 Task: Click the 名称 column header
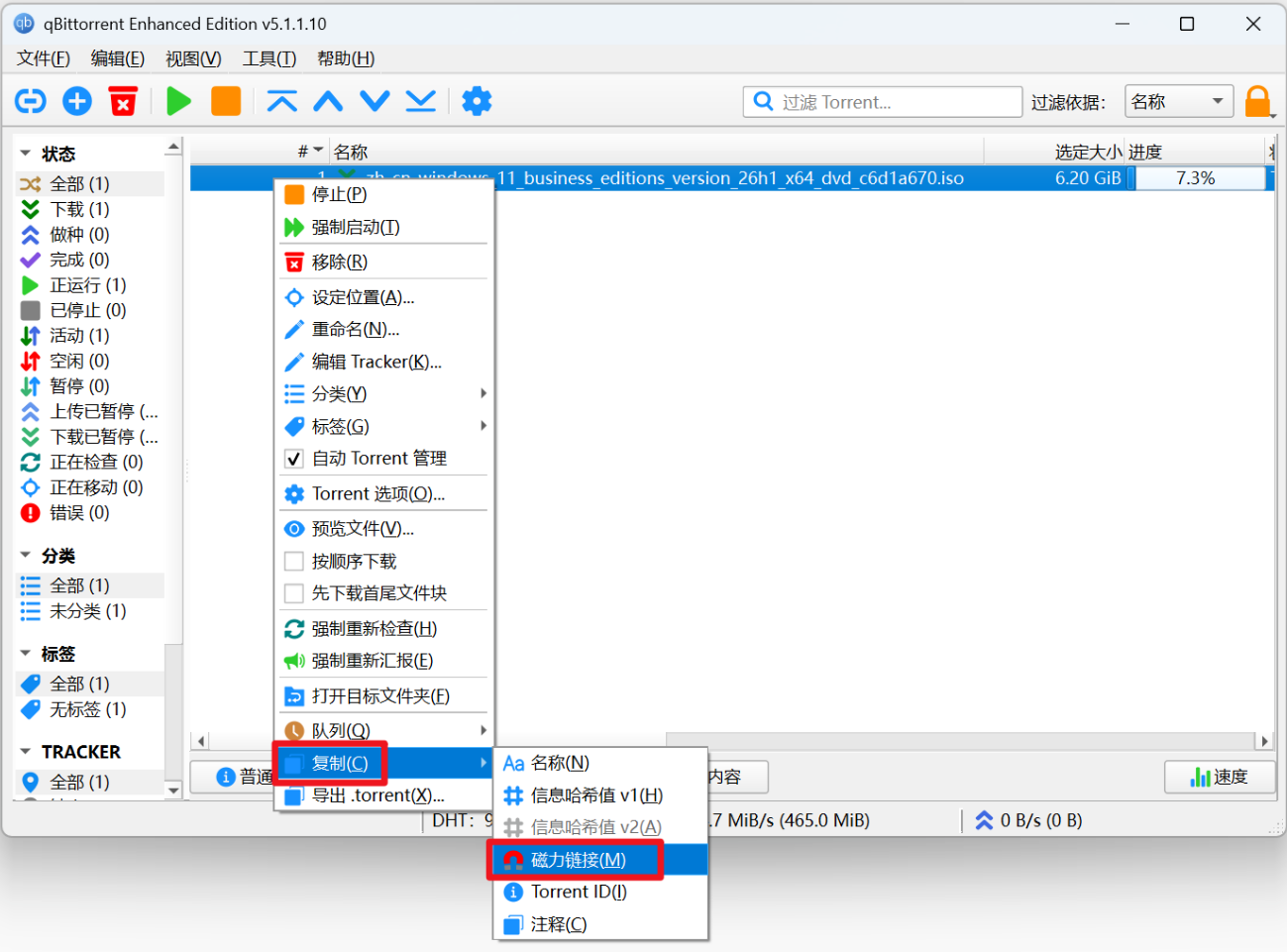click(655, 152)
